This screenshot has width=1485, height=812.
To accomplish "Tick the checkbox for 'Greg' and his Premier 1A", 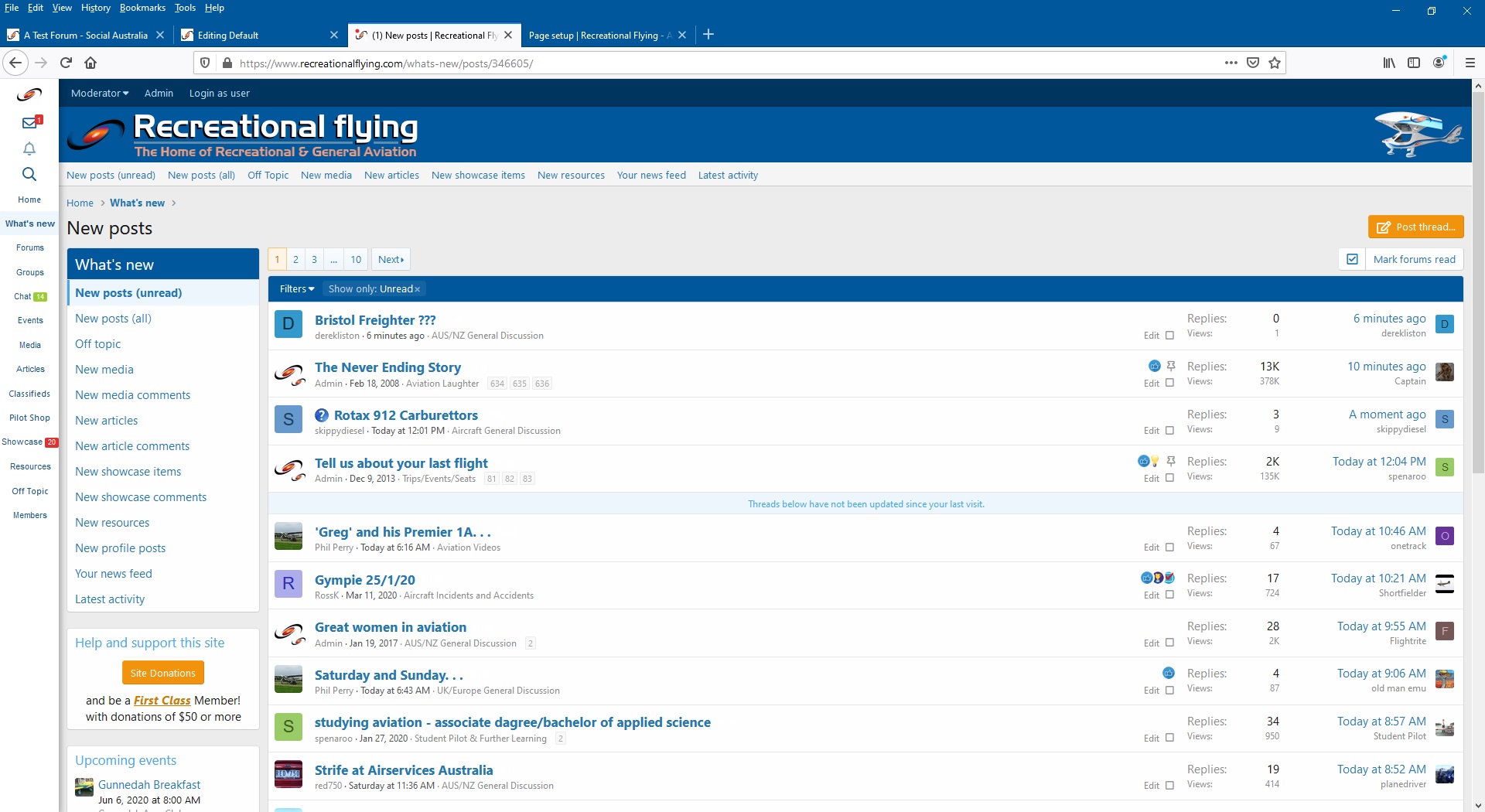I will 1169,548.
